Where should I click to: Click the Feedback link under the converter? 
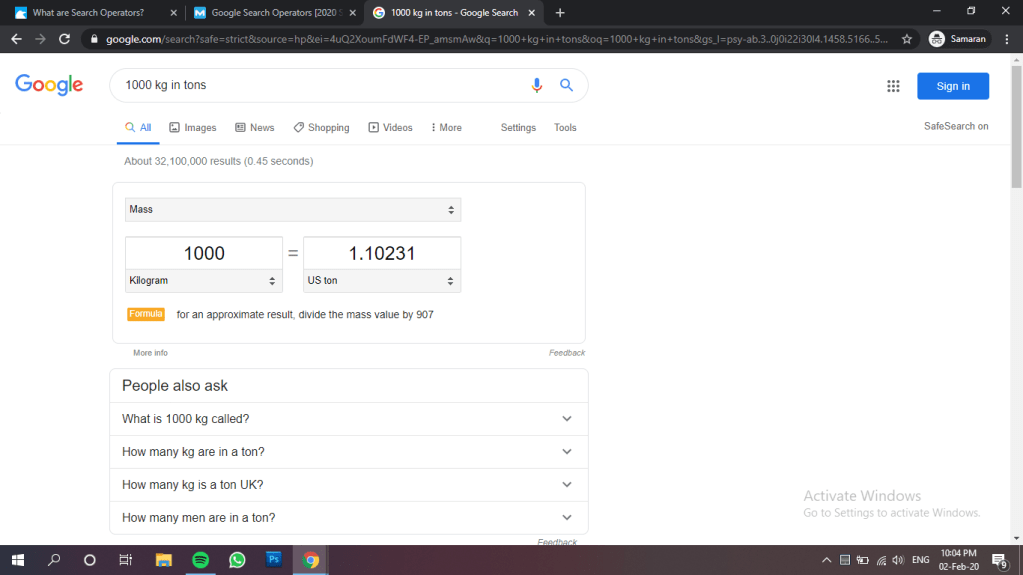coord(567,353)
